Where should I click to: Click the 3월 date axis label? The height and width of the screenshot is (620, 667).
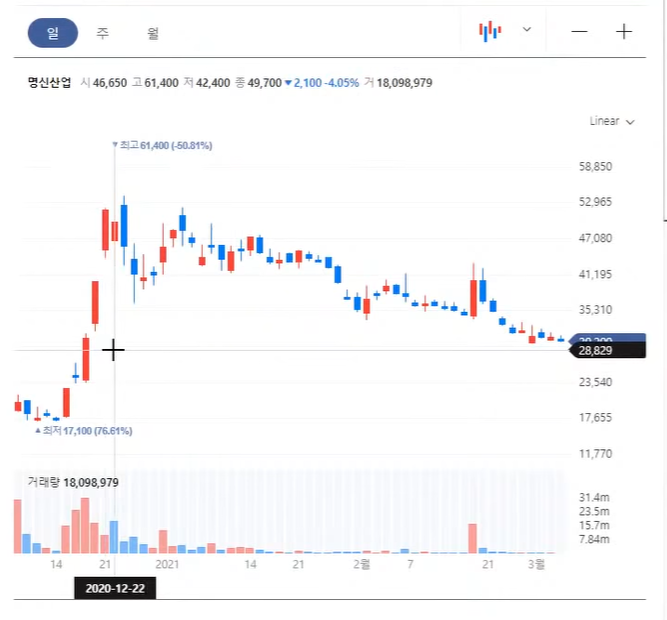point(536,564)
